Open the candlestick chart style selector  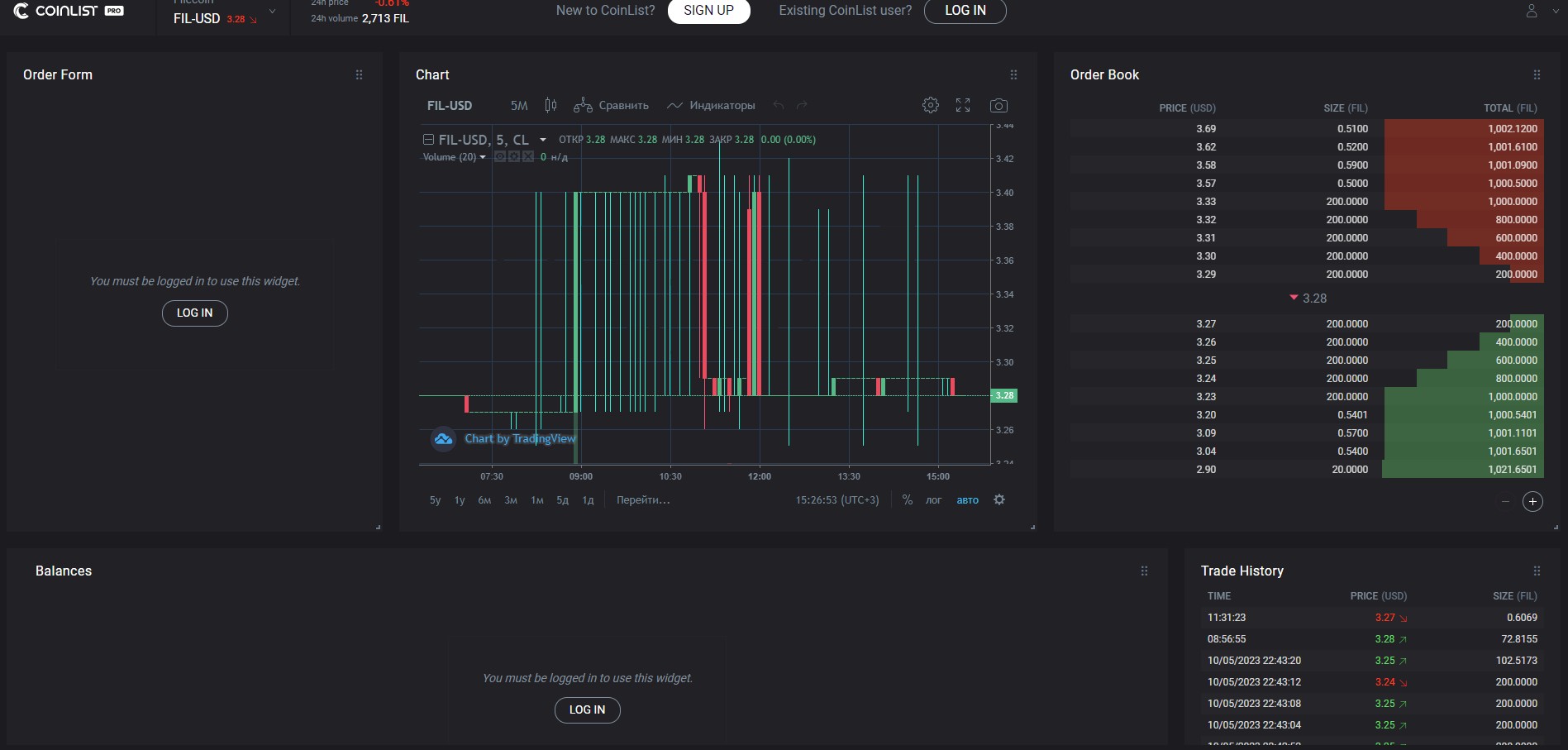click(550, 105)
